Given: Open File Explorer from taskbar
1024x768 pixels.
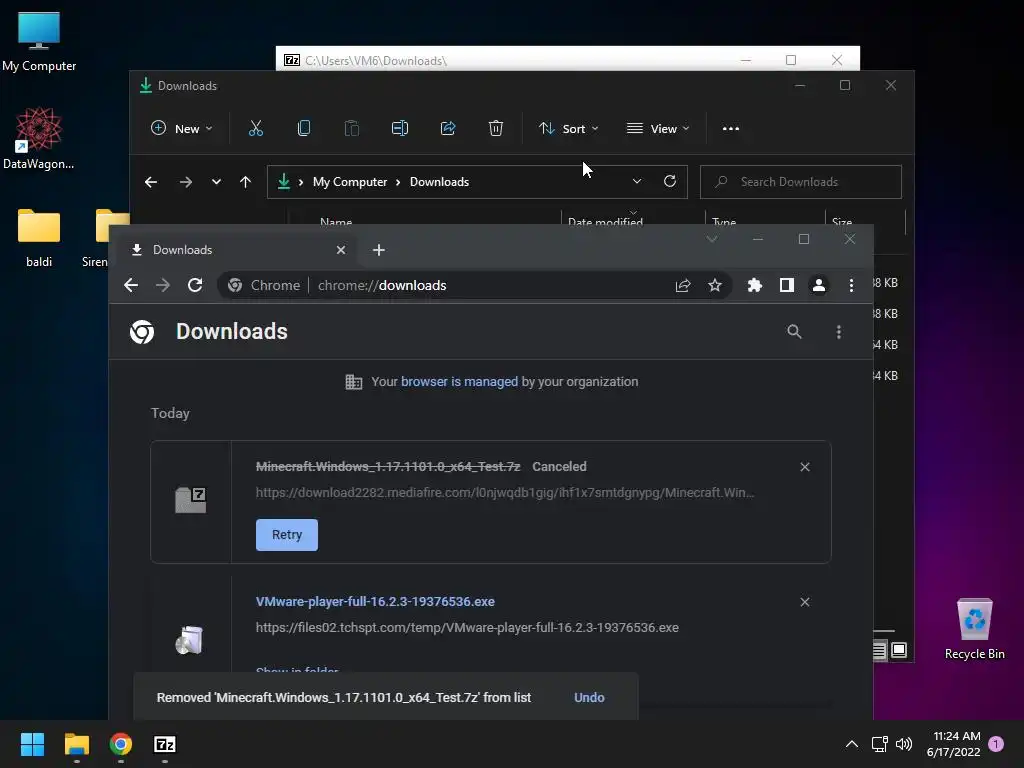Looking at the screenshot, I should (76, 744).
